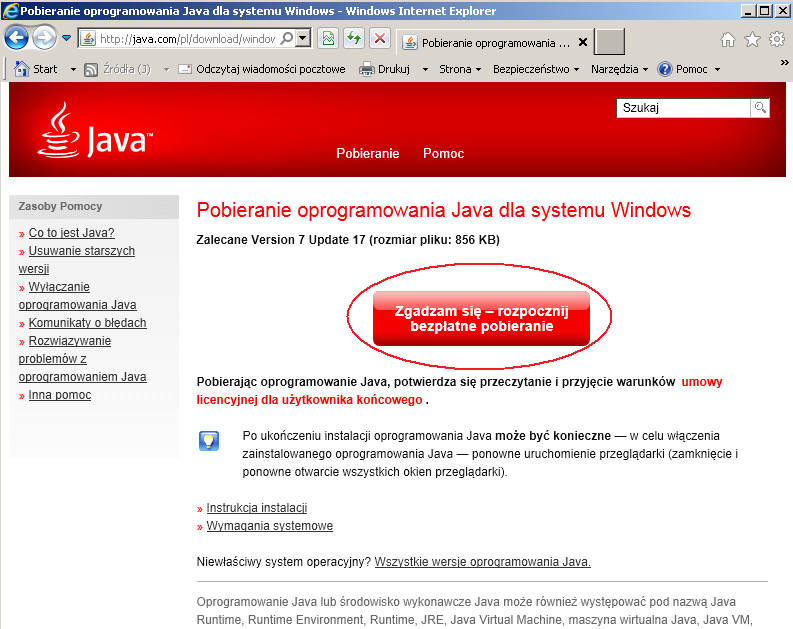Click the Pomoc help question-mark button
The width and height of the screenshot is (793, 629).
tap(682, 69)
